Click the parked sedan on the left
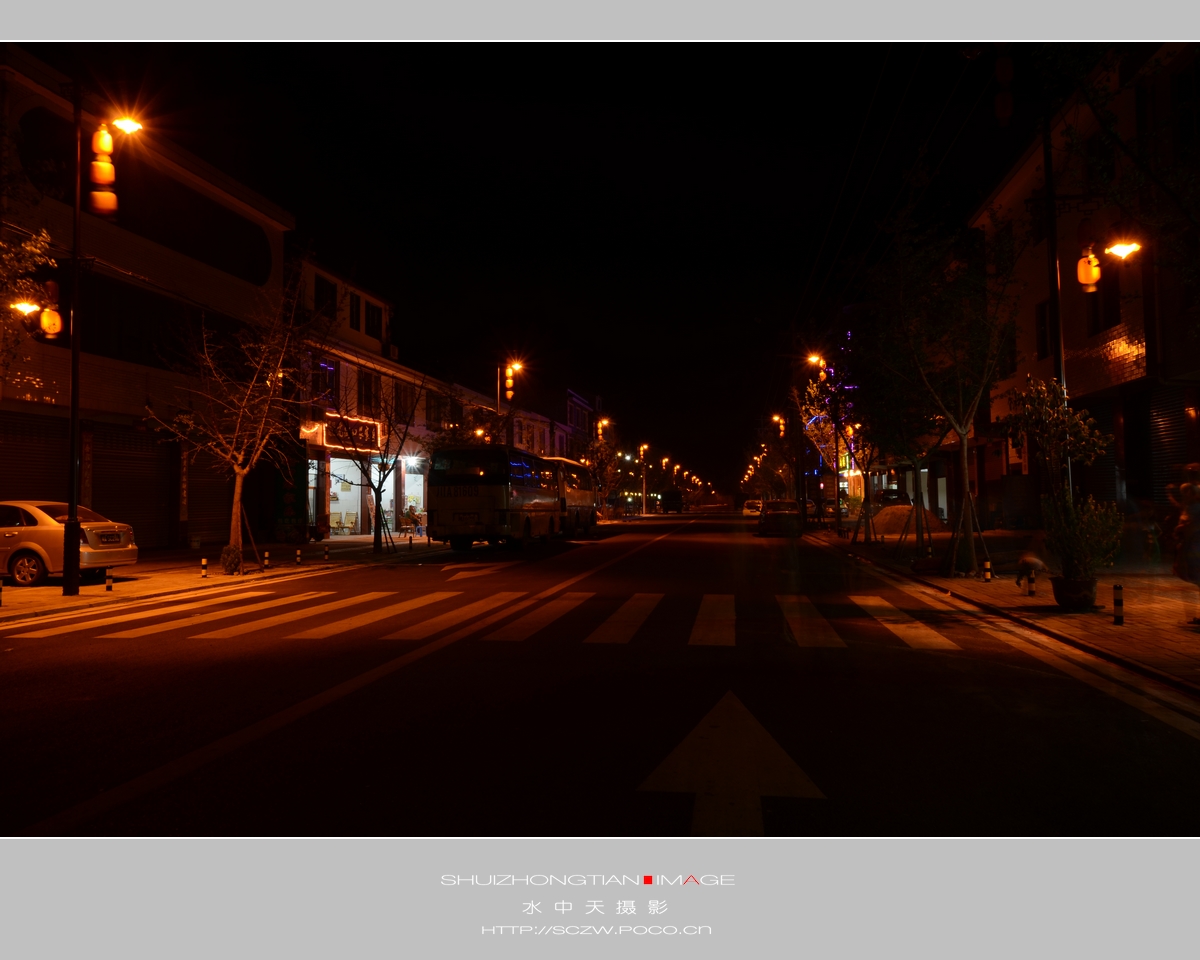This screenshot has width=1200, height=960. [64, 541]
